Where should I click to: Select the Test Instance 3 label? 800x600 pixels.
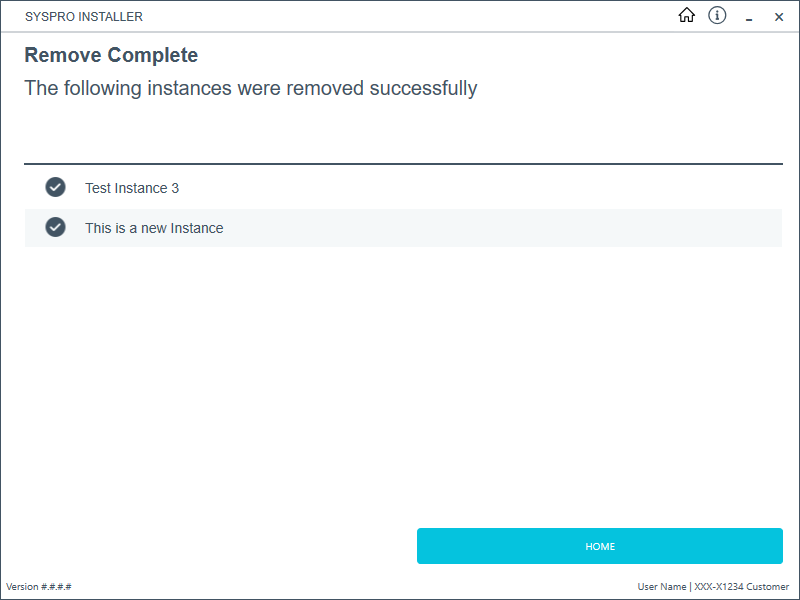click(x=132, y=188)
